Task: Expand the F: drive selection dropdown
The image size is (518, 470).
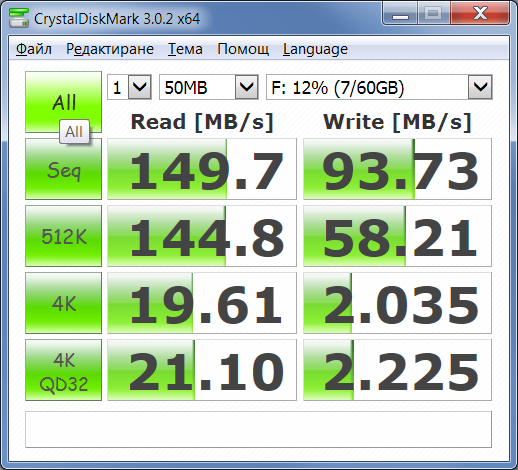Action: [480, 87]
